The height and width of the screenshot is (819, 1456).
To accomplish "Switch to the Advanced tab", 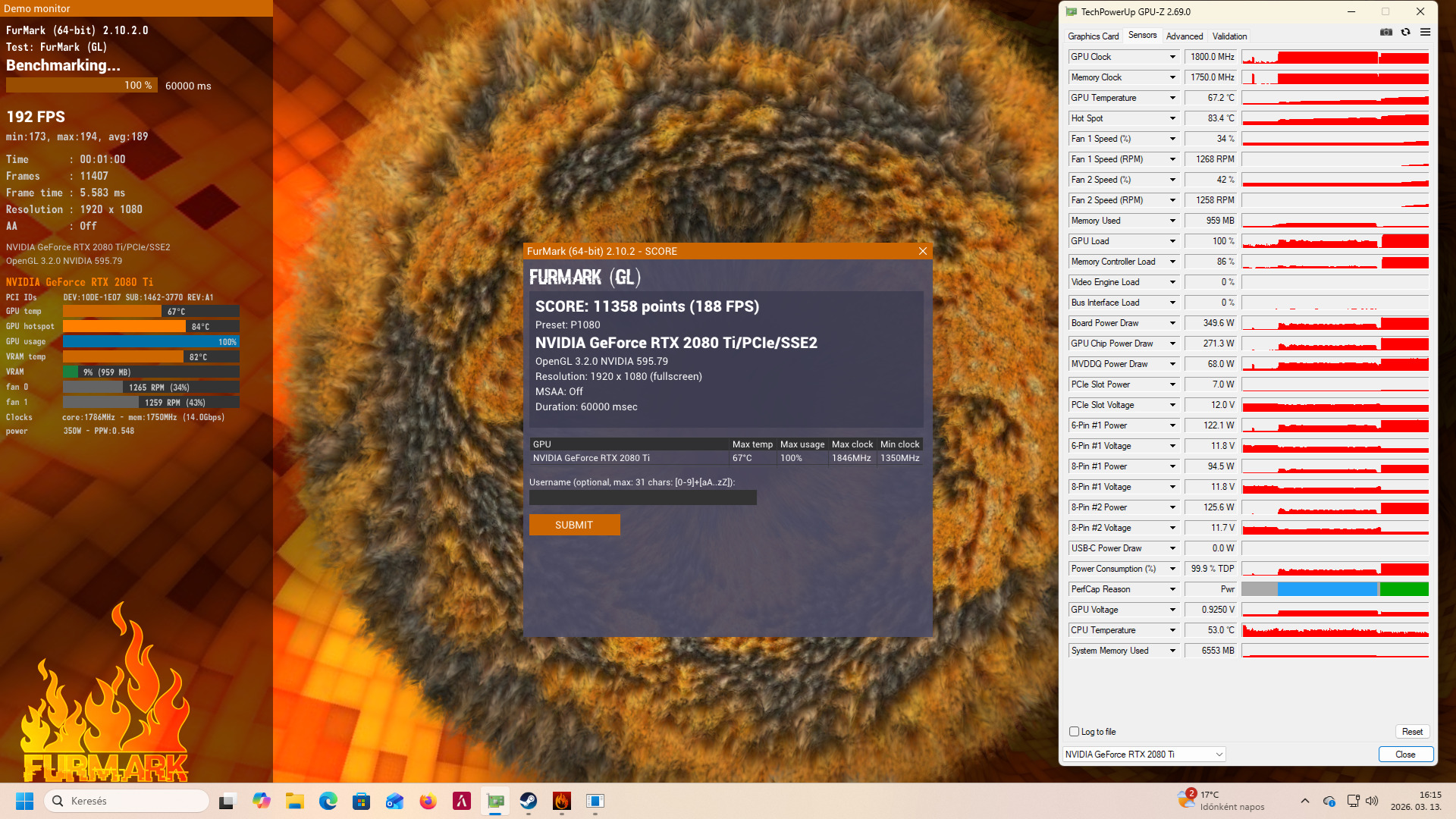I will pyautogui.click(x=1184, y=36).
